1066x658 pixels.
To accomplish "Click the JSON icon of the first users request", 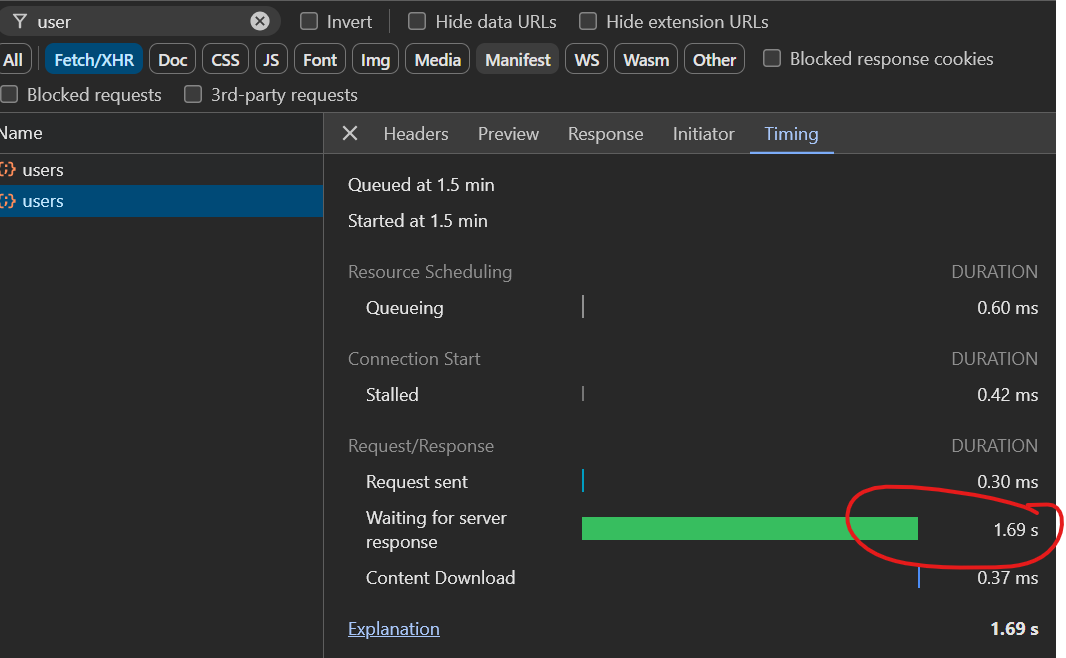I will click(x=8, y=170).
